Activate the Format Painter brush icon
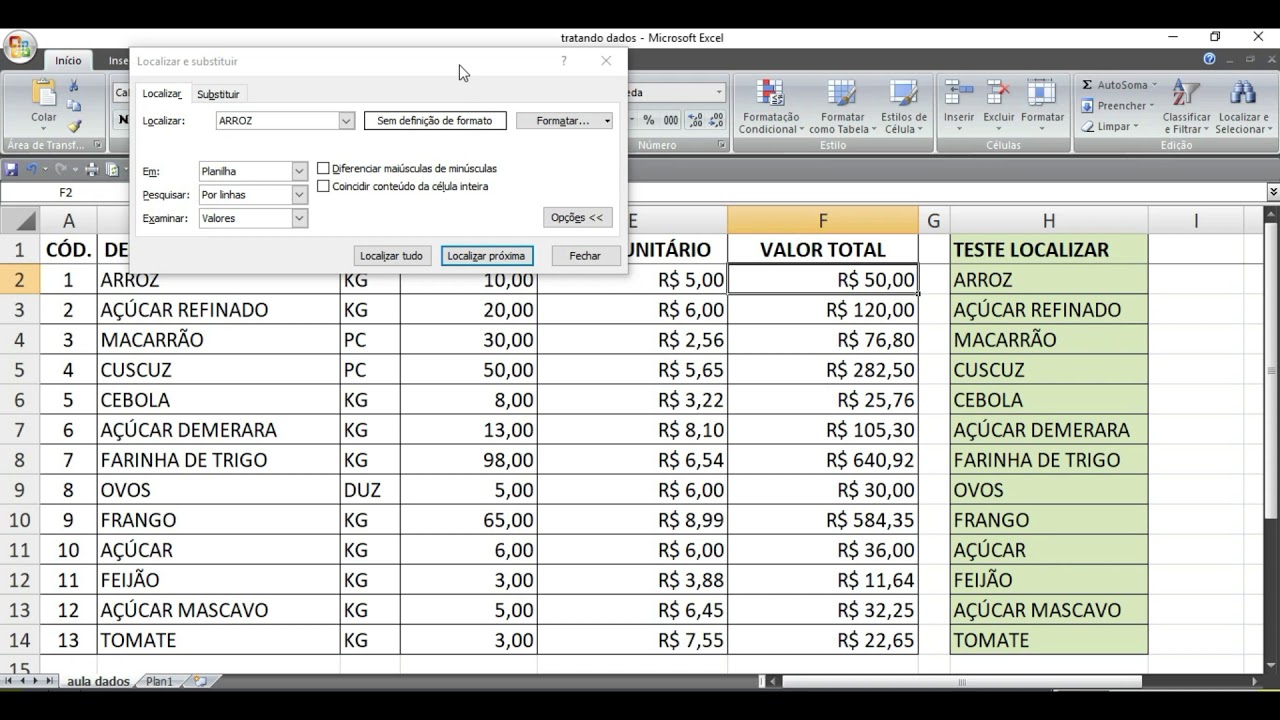1280x720 pixels. tap(73, 126)
